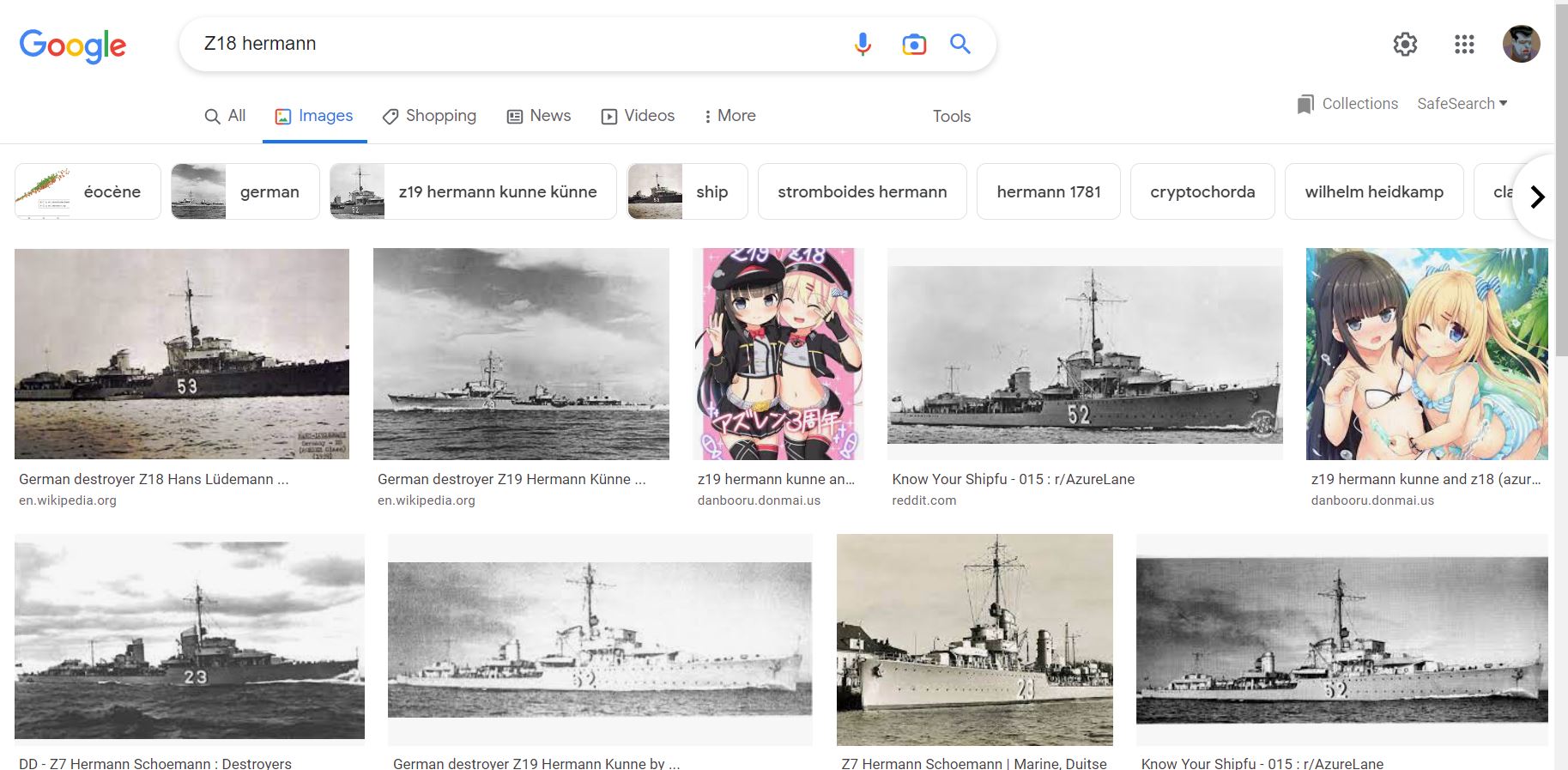The height and width of the screenshot is (770, 1568).
Task: Open saved Collections bookmark
Action: pyautogui.click(x=1347, y=104)
